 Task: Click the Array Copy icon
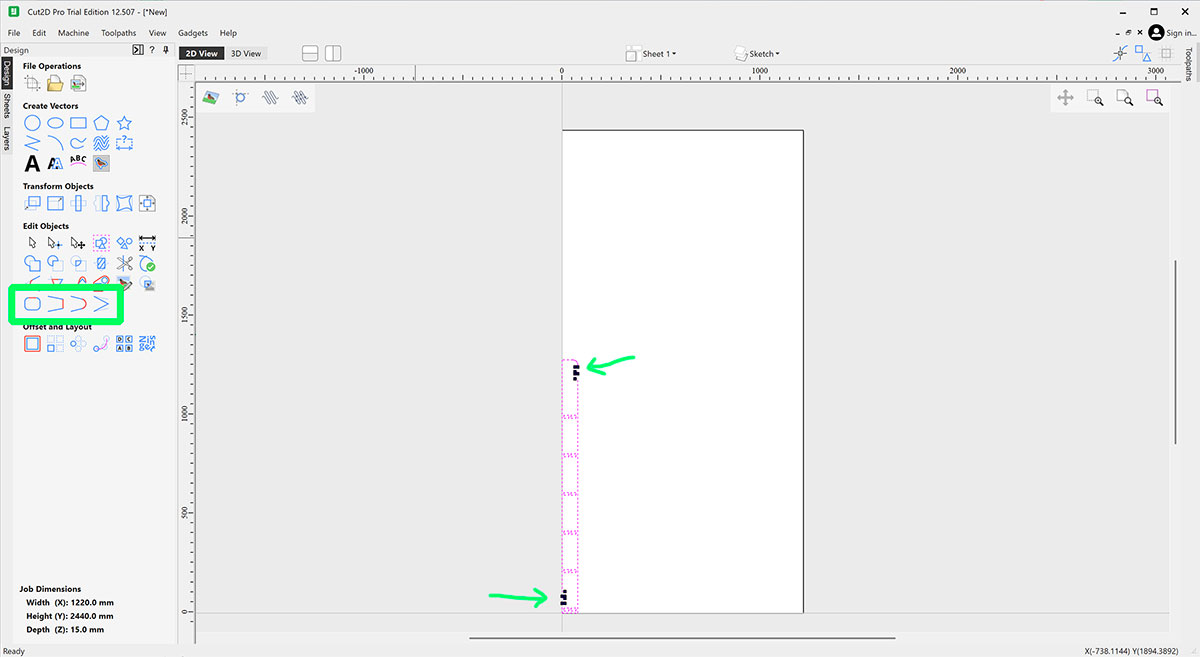coord(55,343)
